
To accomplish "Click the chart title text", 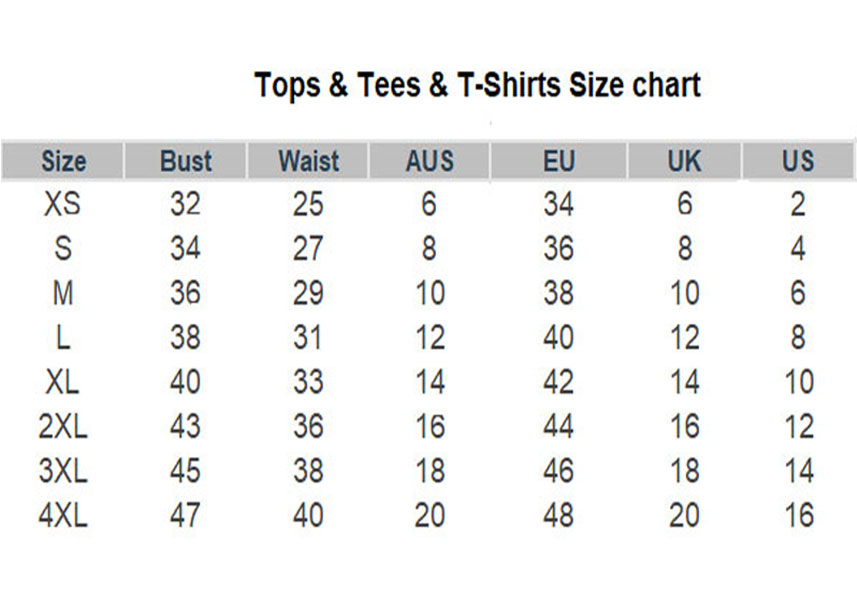I will [478, 85].
